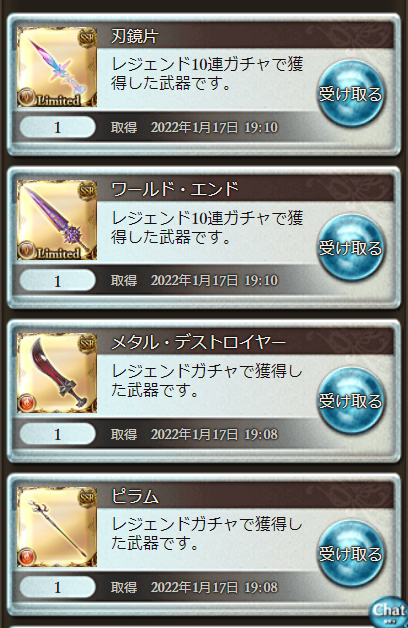Receive メタル・デストロイヤー with the 受け取る button

point(351,401)
